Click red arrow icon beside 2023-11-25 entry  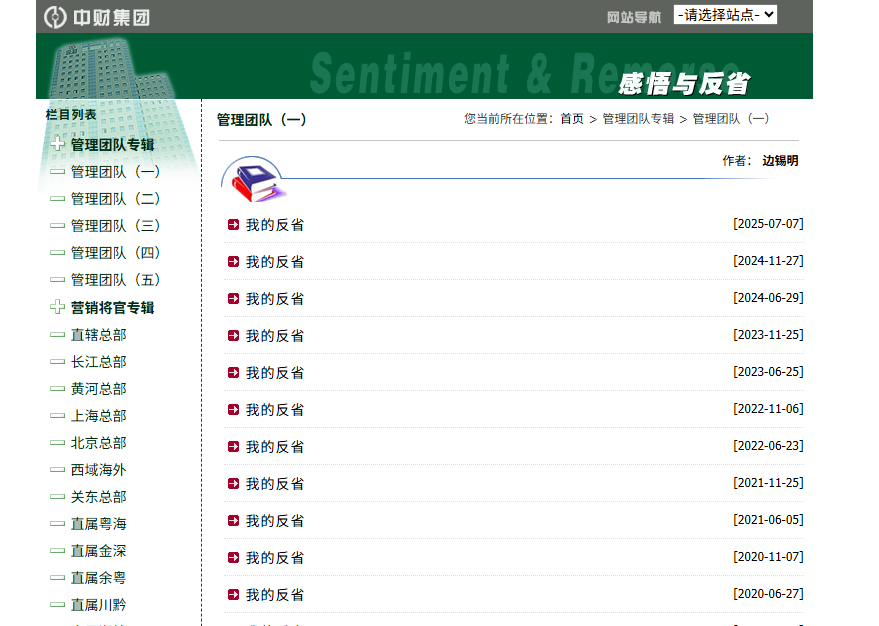click(233, 336)
